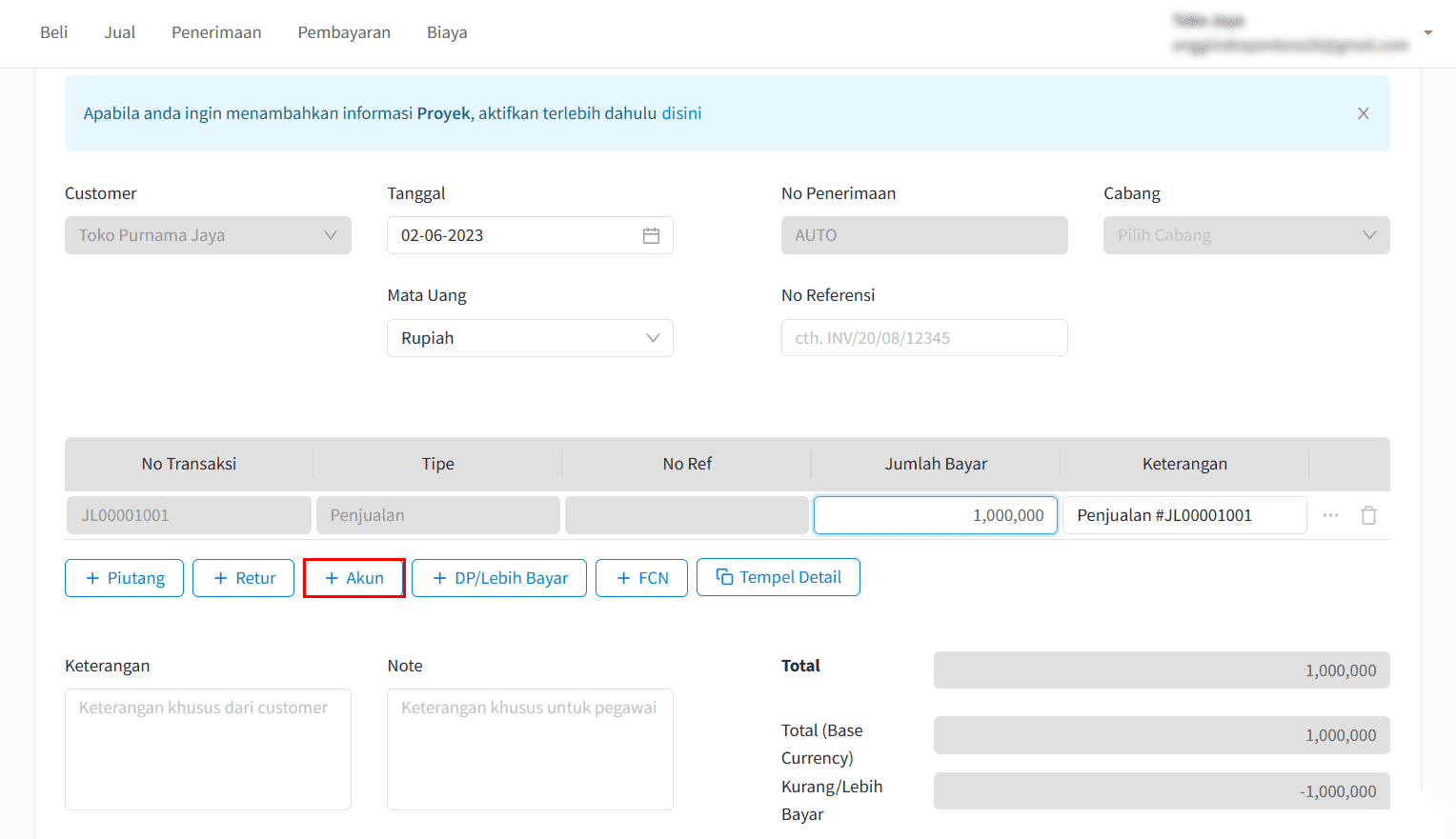
Task: Open the Jual menu
Action: (120, 32)
